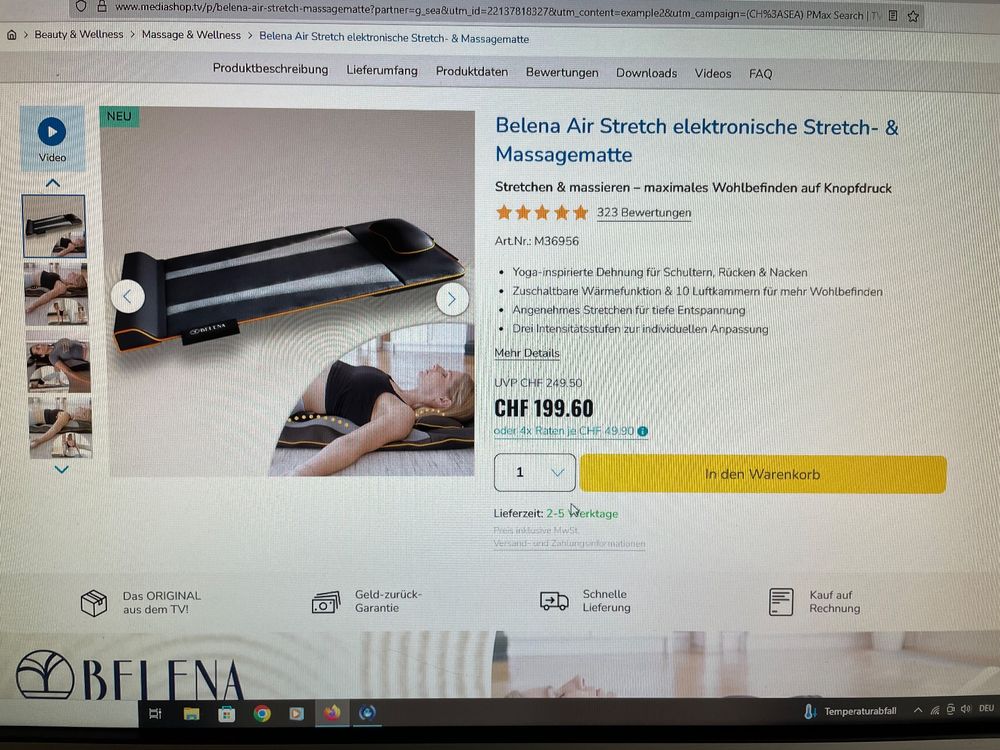This screenshot has width=1000, height=750.
Task: Open the Downloads tab
Action: coord(646,73)
